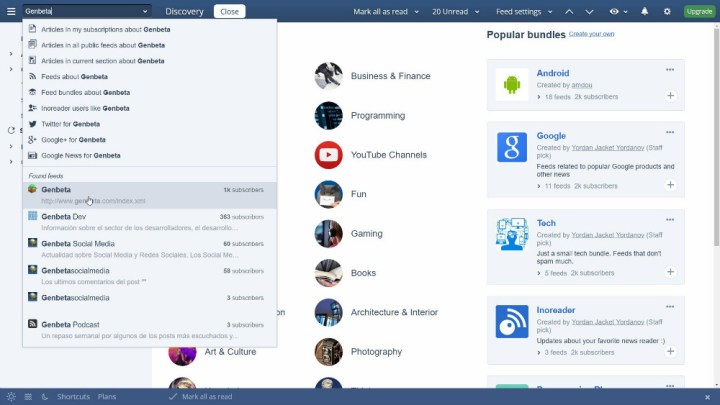Open the hamburger menu icon
Viewport: 720px width, 405px height.
point(10,11)
